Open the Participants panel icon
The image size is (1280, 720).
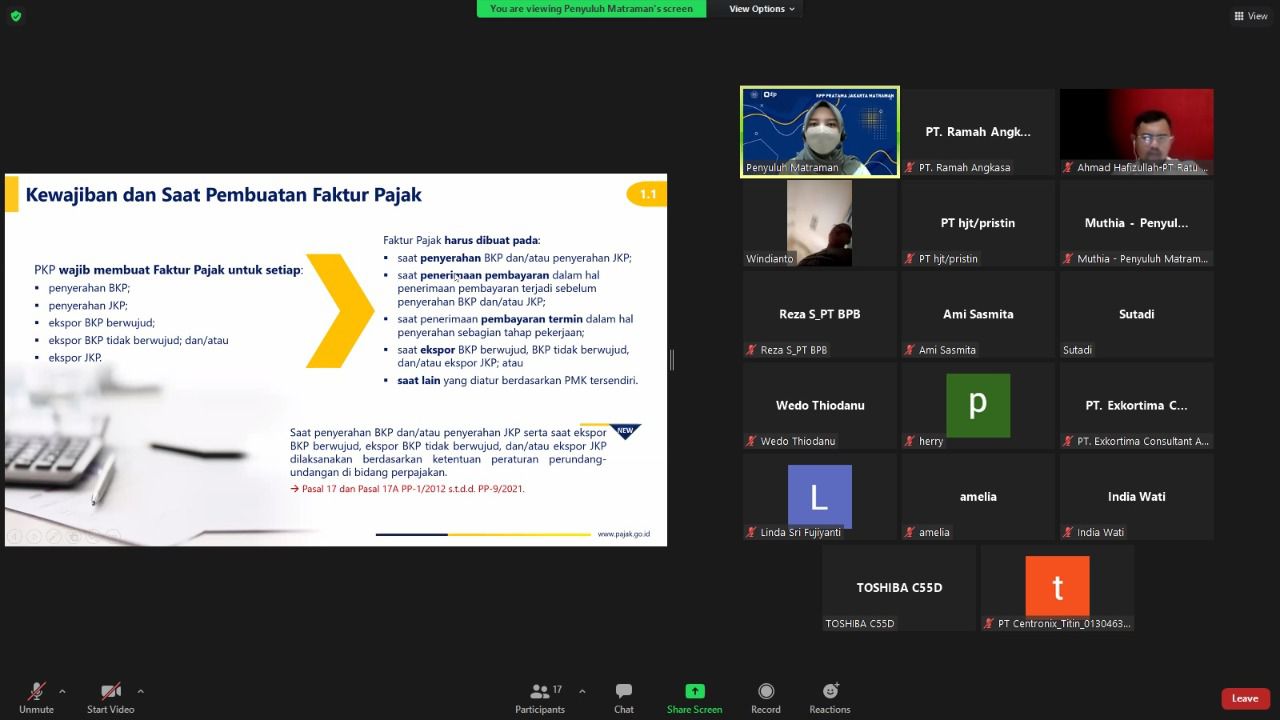point(540,691)
